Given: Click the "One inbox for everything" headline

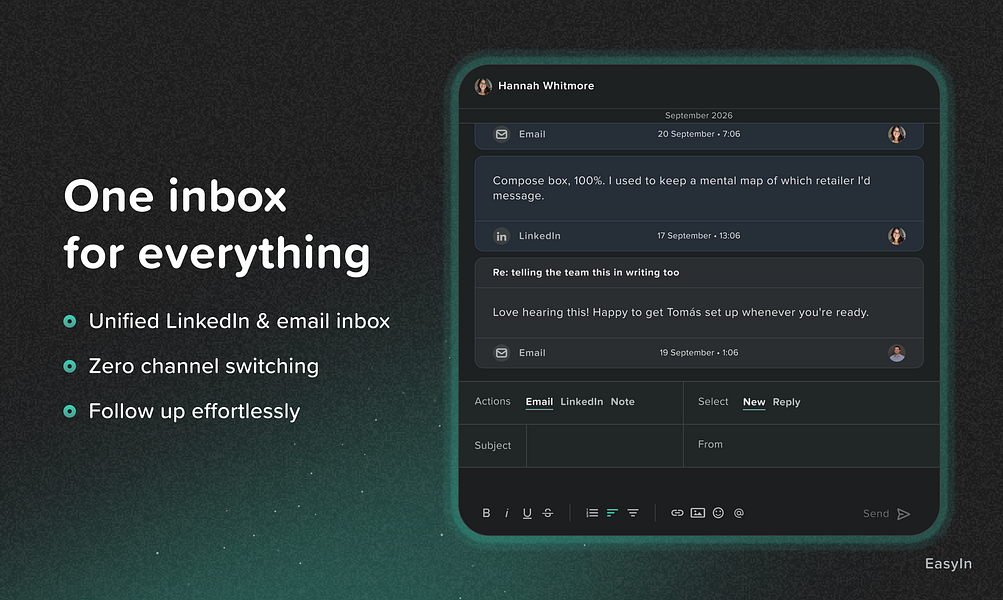Looking at the screenshot, I should 217,225.
